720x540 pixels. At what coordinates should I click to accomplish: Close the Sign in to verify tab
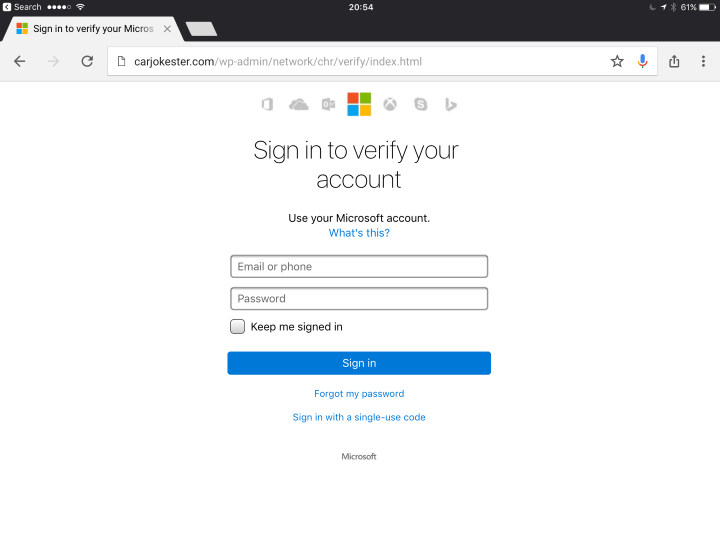168,29
